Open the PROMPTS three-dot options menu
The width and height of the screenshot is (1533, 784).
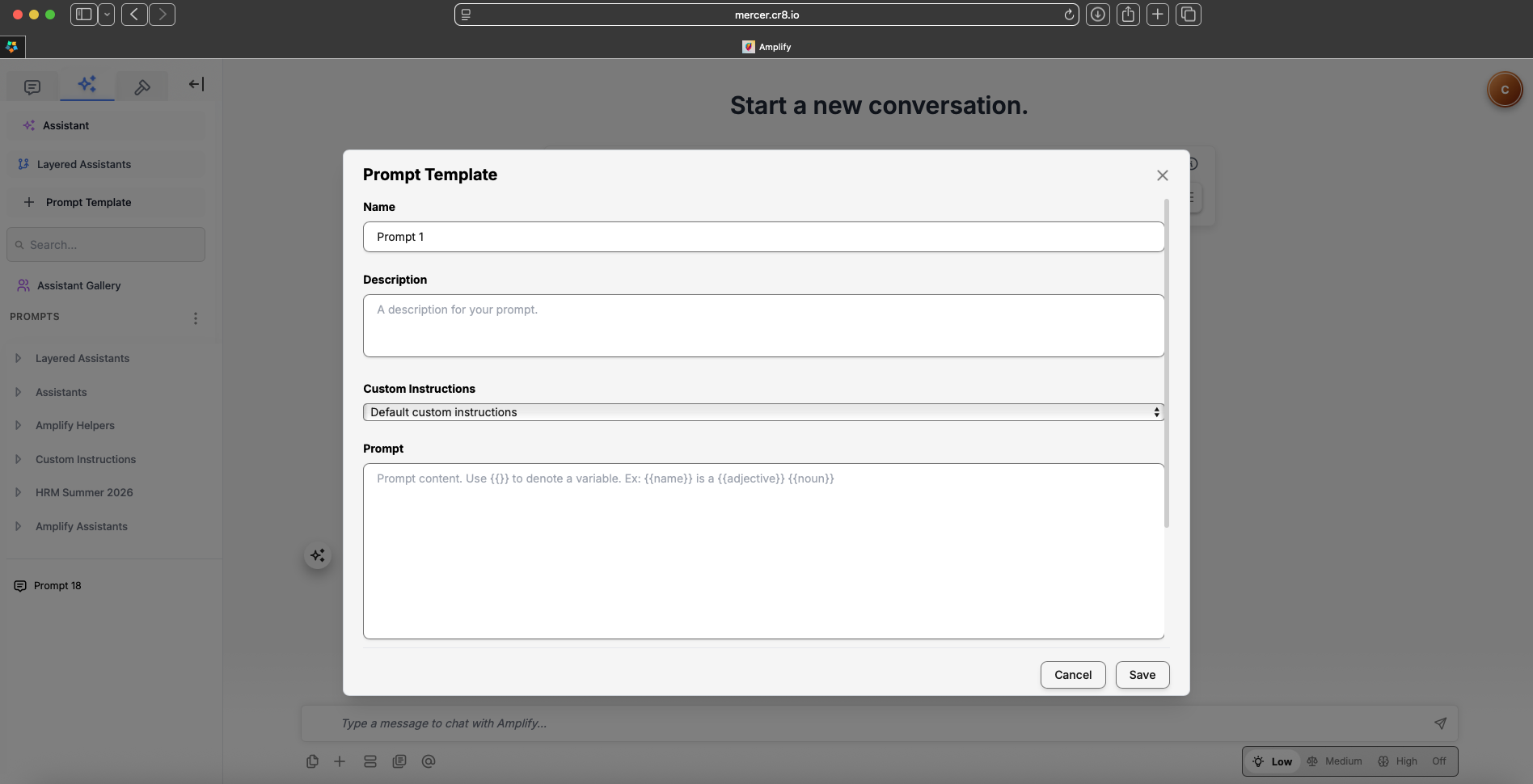[195, 318]
